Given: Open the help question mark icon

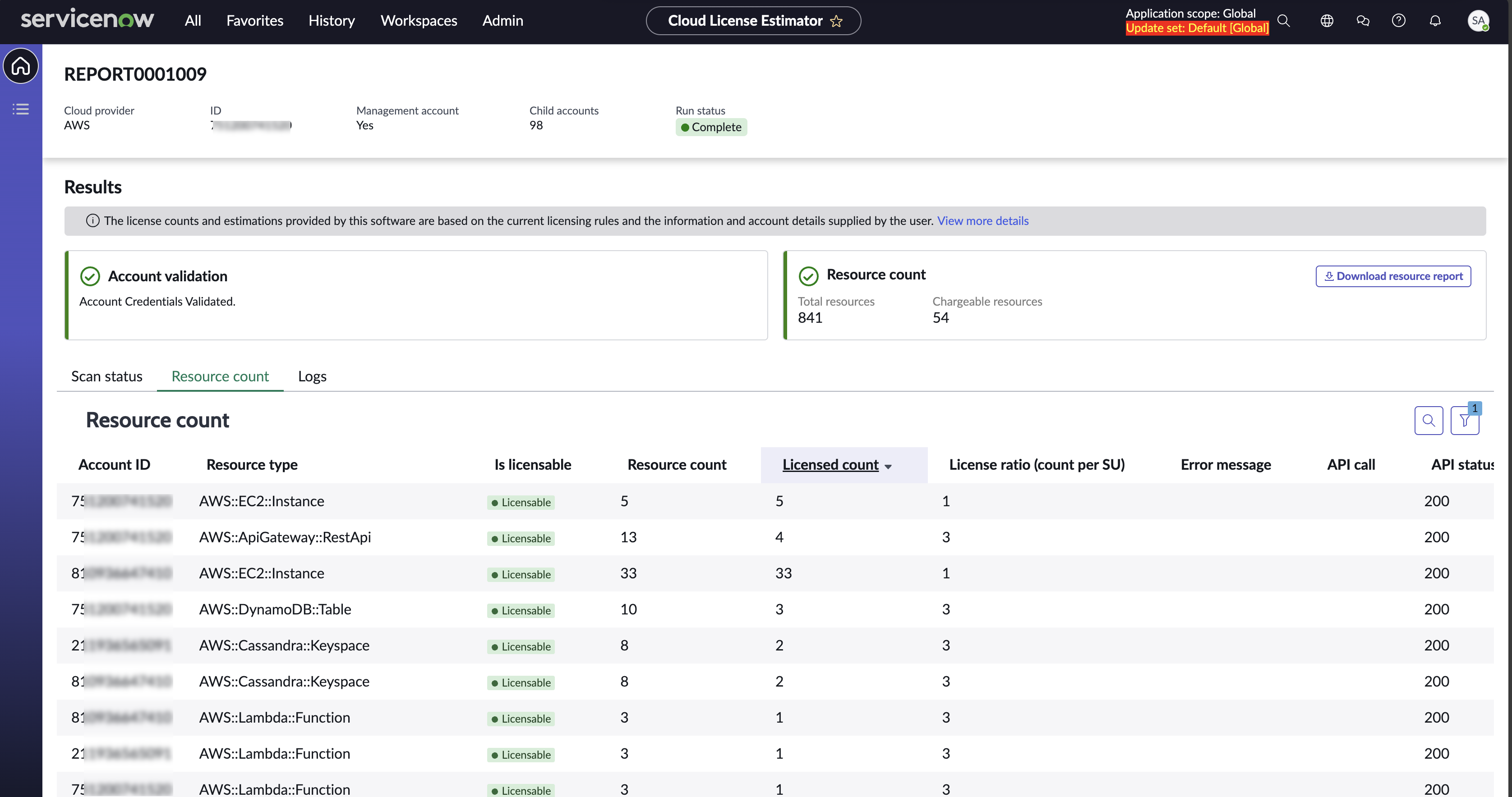Looking at the screenshot, I should point(1399,21).
